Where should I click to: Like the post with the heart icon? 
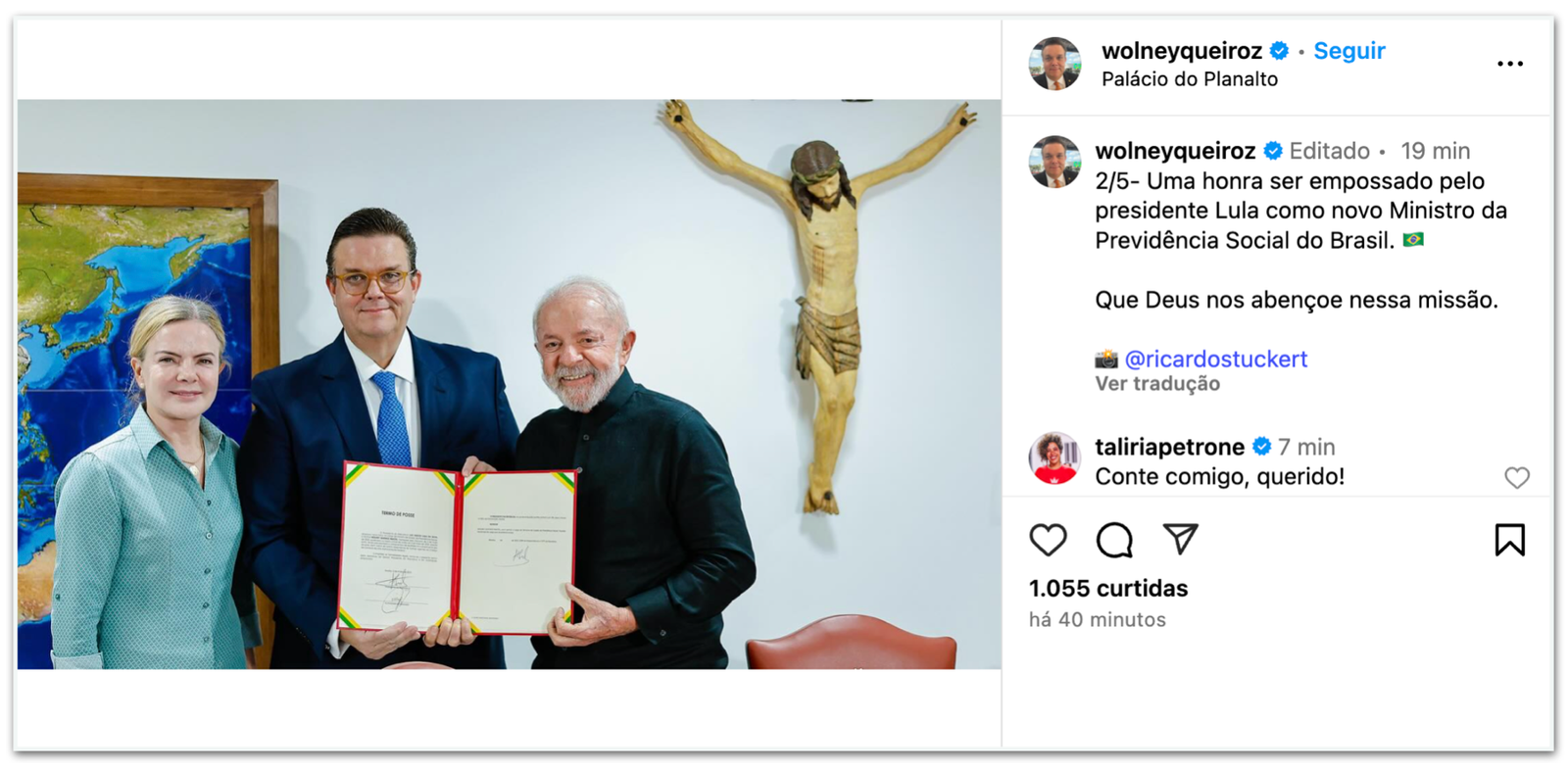[1048, 540]
